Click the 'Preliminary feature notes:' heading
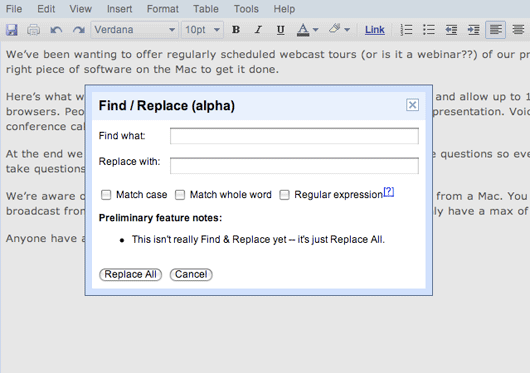Viewport: 530px width, 373px height. 160,218
